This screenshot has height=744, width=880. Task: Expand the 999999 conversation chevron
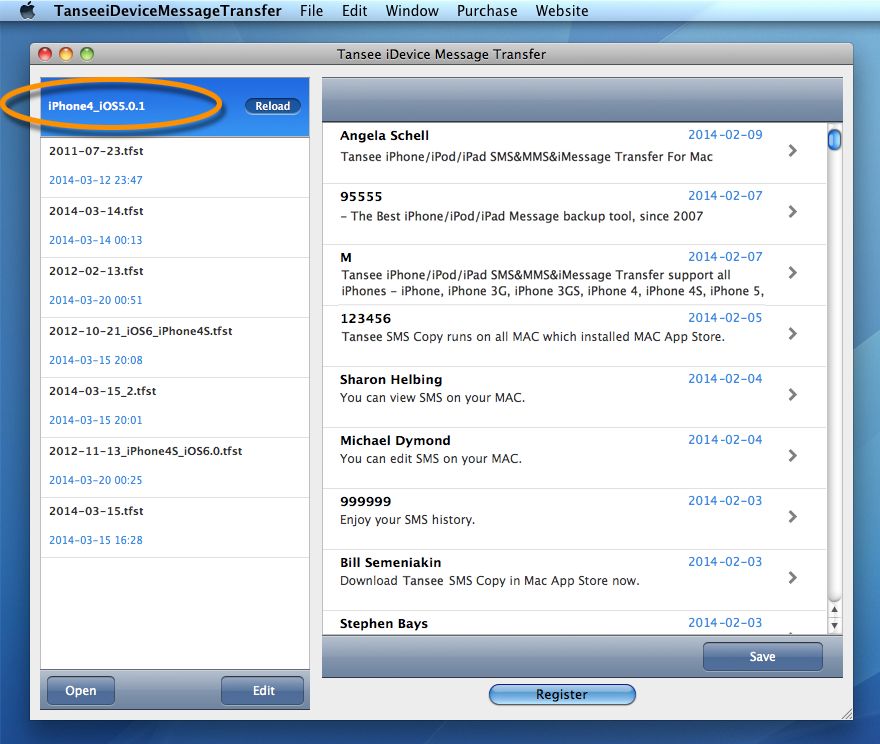click(792, 517)
